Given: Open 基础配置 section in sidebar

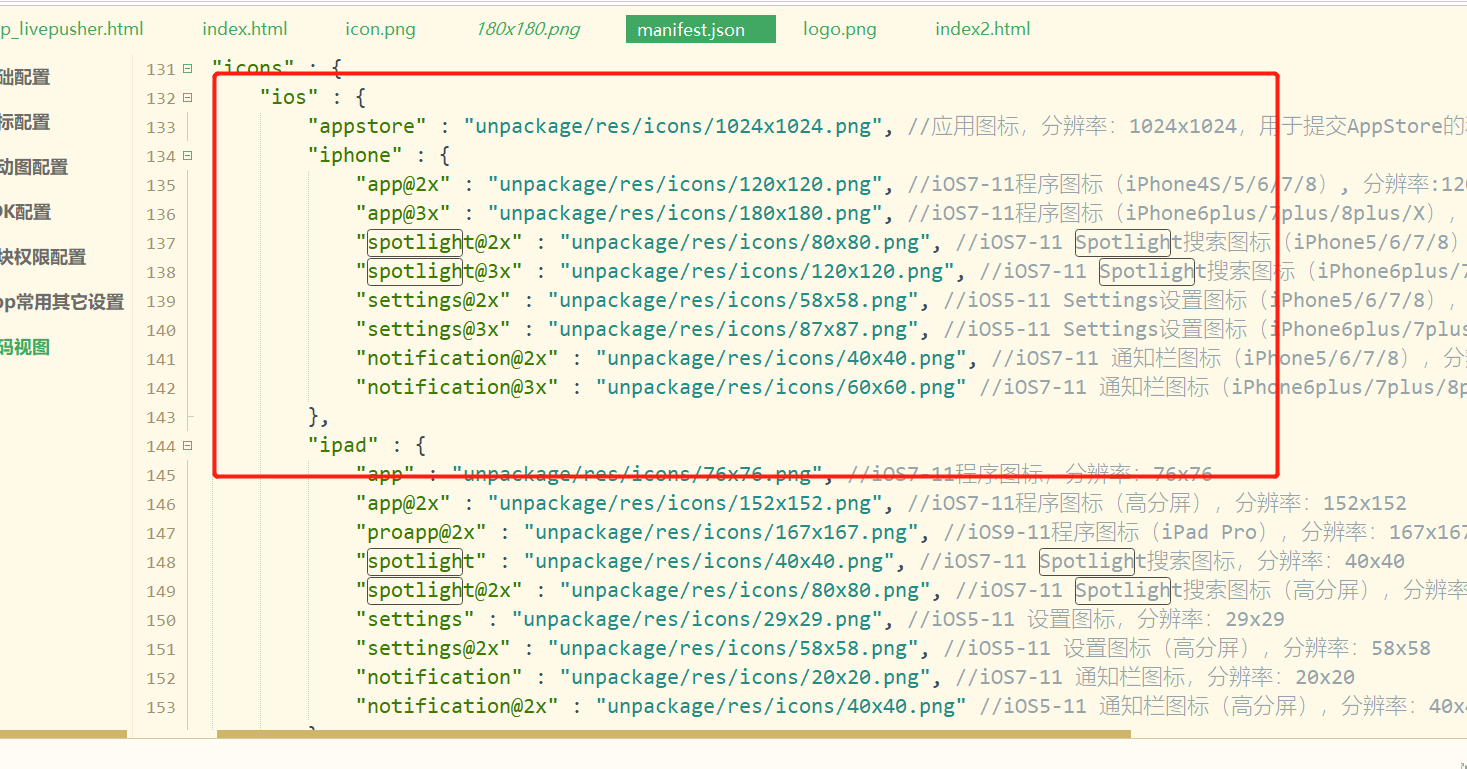Looking at the screenshot, I should coord(25,77).
